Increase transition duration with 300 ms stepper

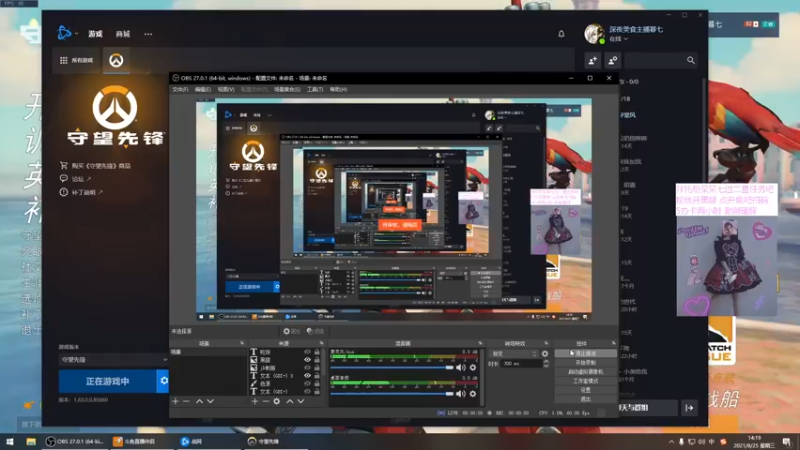click(546, 362)
